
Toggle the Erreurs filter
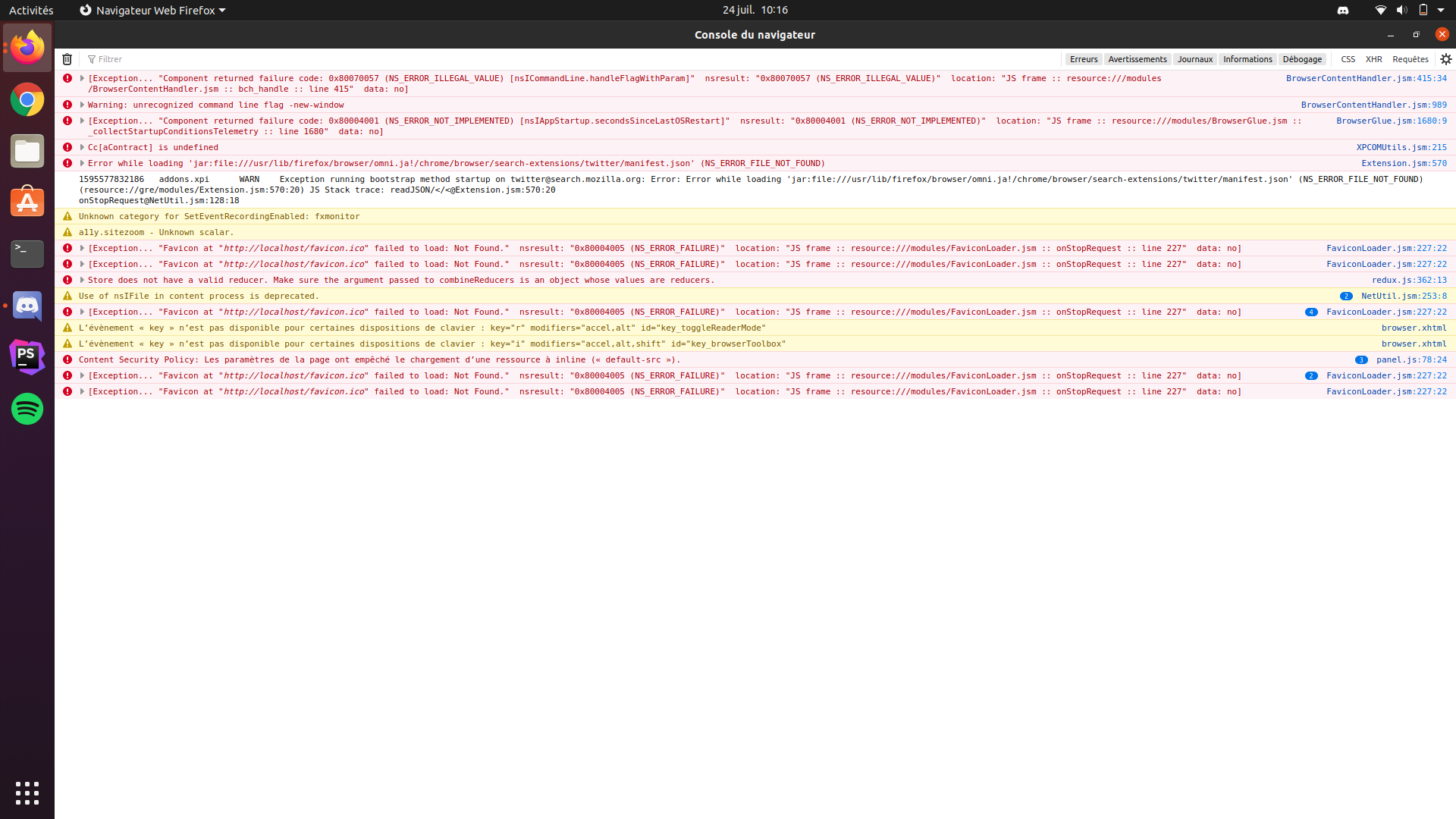pyautogui.click(x=1083, y=59)
